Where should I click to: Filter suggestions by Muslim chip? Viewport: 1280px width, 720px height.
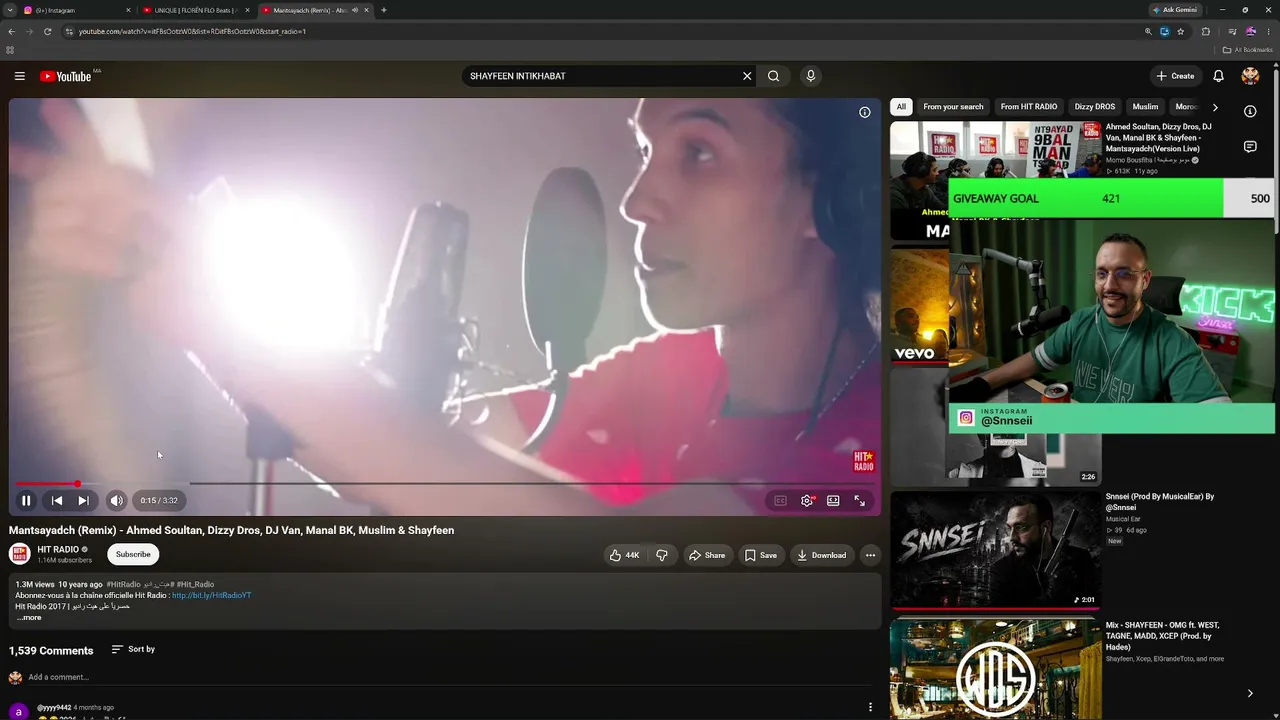tap(1145, 107)
